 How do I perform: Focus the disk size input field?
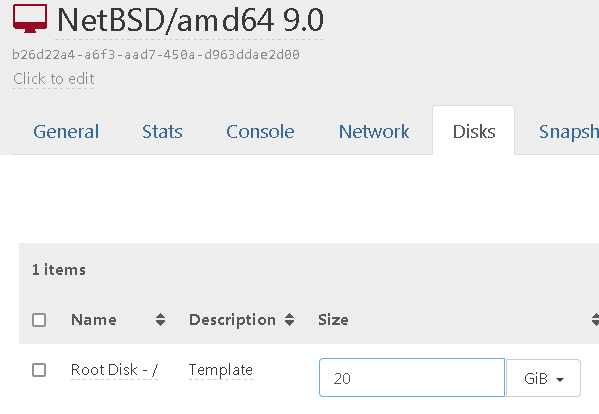412,378
